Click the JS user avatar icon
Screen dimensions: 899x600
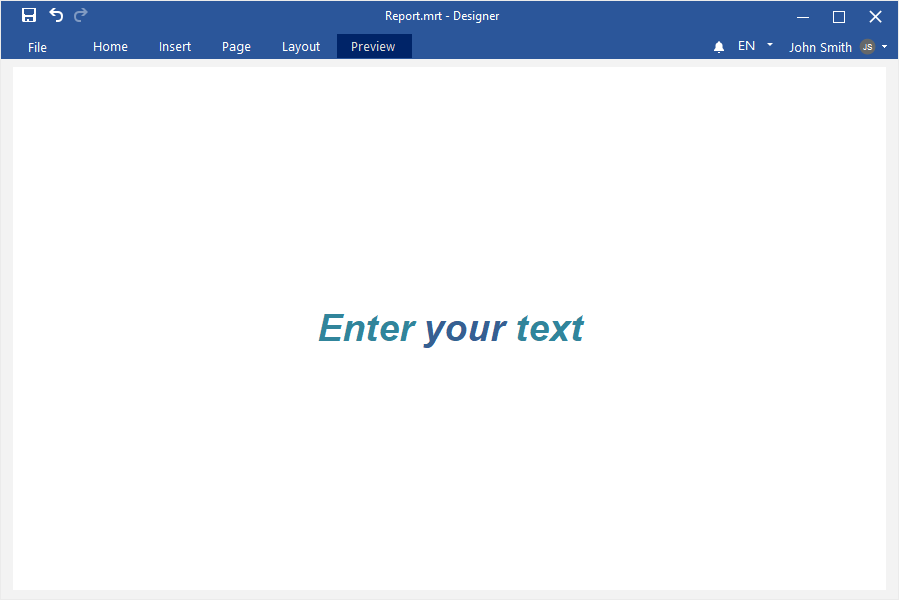(867, 47)
